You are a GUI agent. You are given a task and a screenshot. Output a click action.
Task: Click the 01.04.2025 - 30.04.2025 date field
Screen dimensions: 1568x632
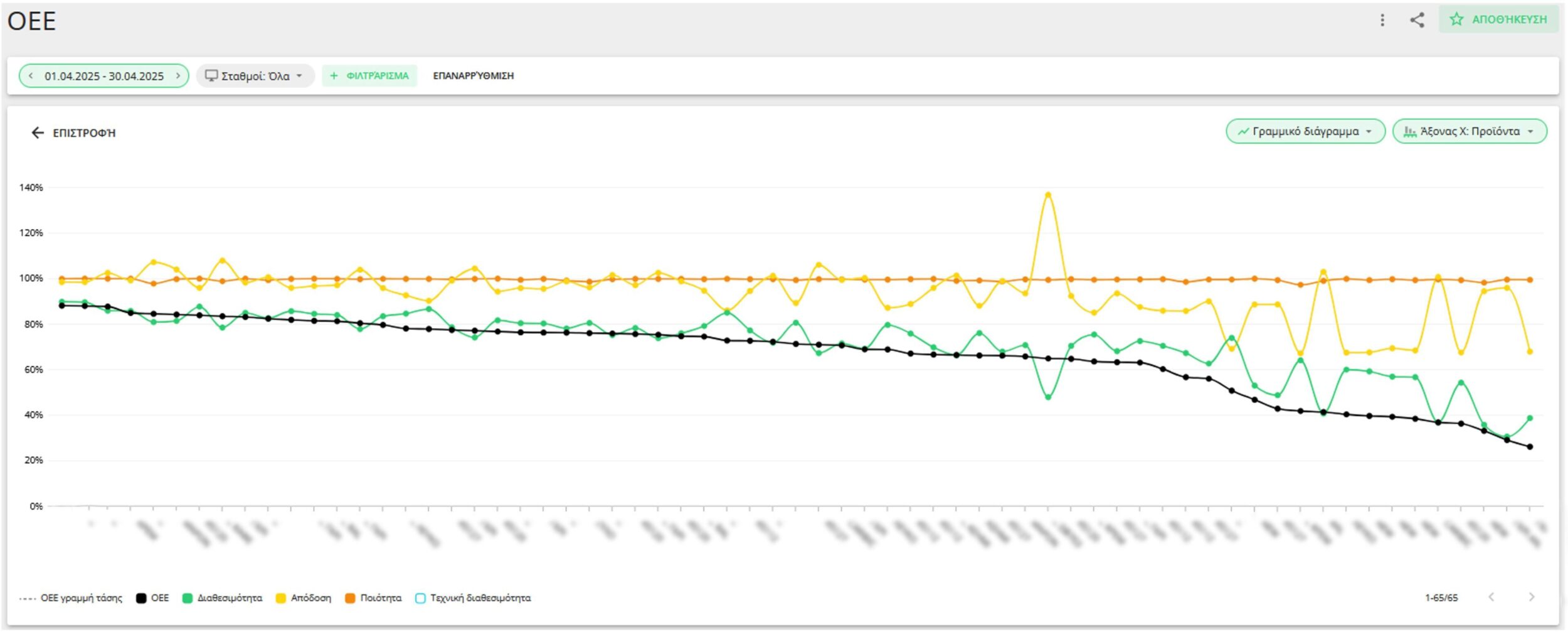click(103, 75)
